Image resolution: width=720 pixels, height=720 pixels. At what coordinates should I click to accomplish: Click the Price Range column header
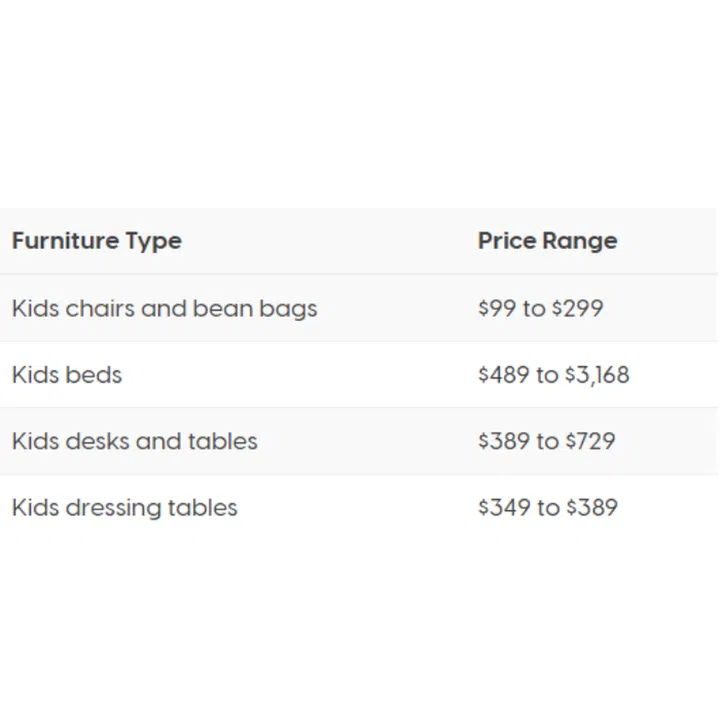547,241
